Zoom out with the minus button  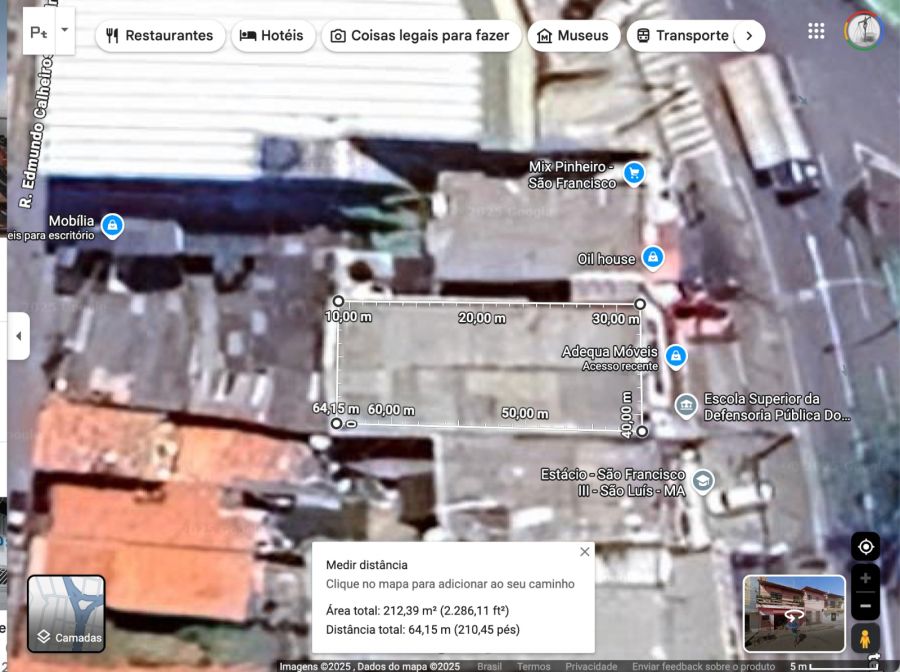click(866, 606)
